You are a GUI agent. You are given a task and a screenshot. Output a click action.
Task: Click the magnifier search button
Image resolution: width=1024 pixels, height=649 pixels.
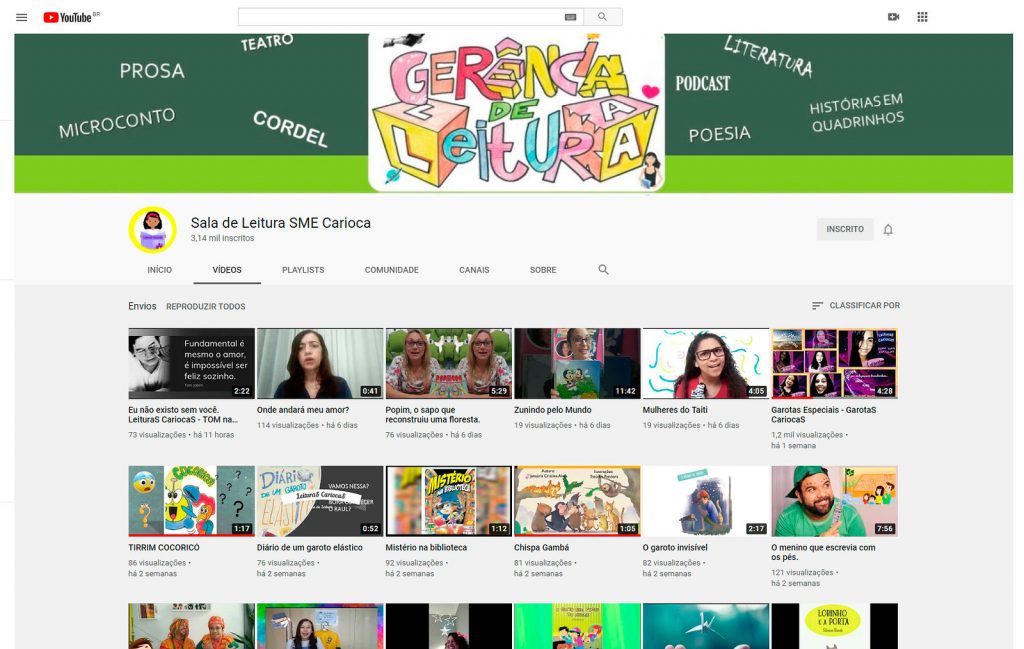(x=602, y=17)
